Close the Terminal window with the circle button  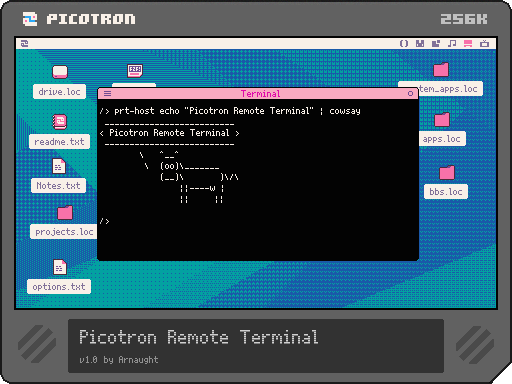[x=410, y=94]
